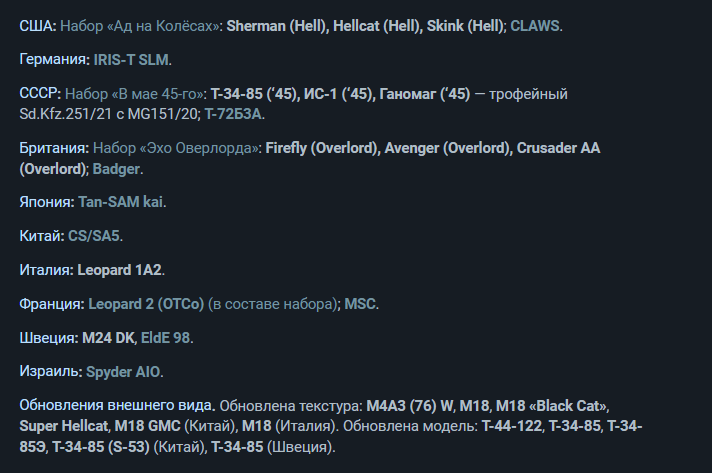This screenshot has width=712, height=473.
Task: Click the Sherman (Hell) vehicle name
Action: 274,25
